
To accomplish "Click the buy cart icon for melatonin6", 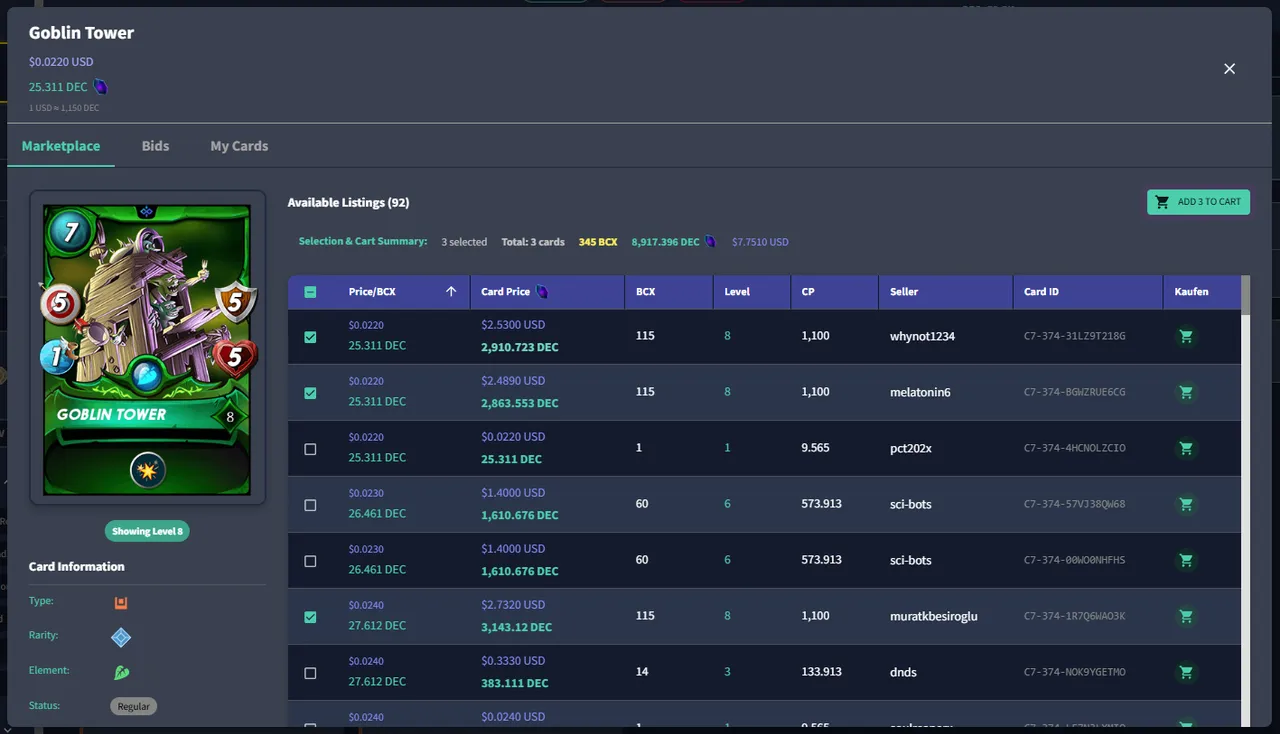I will tap(1186, 393).
